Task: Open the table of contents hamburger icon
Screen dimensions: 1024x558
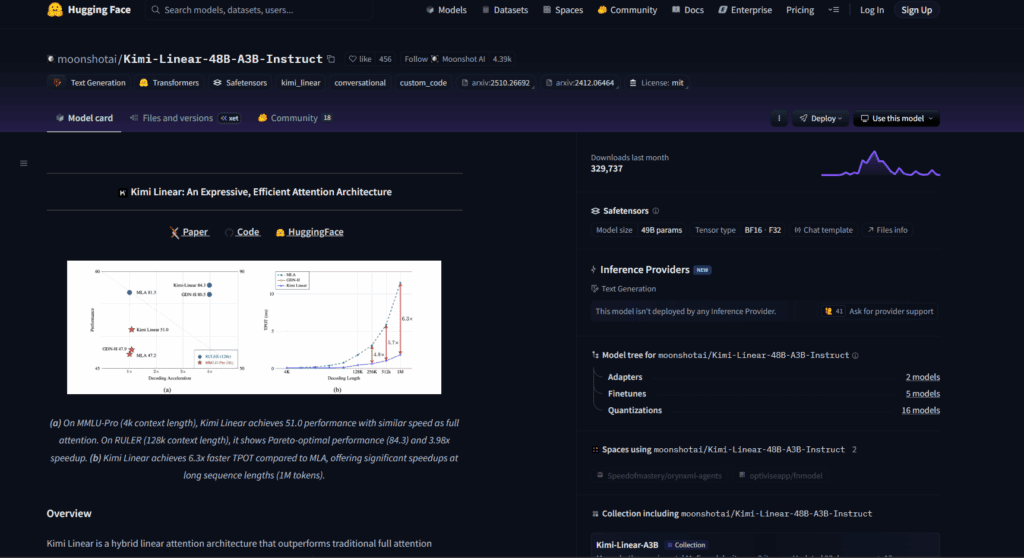Action: 24,163
